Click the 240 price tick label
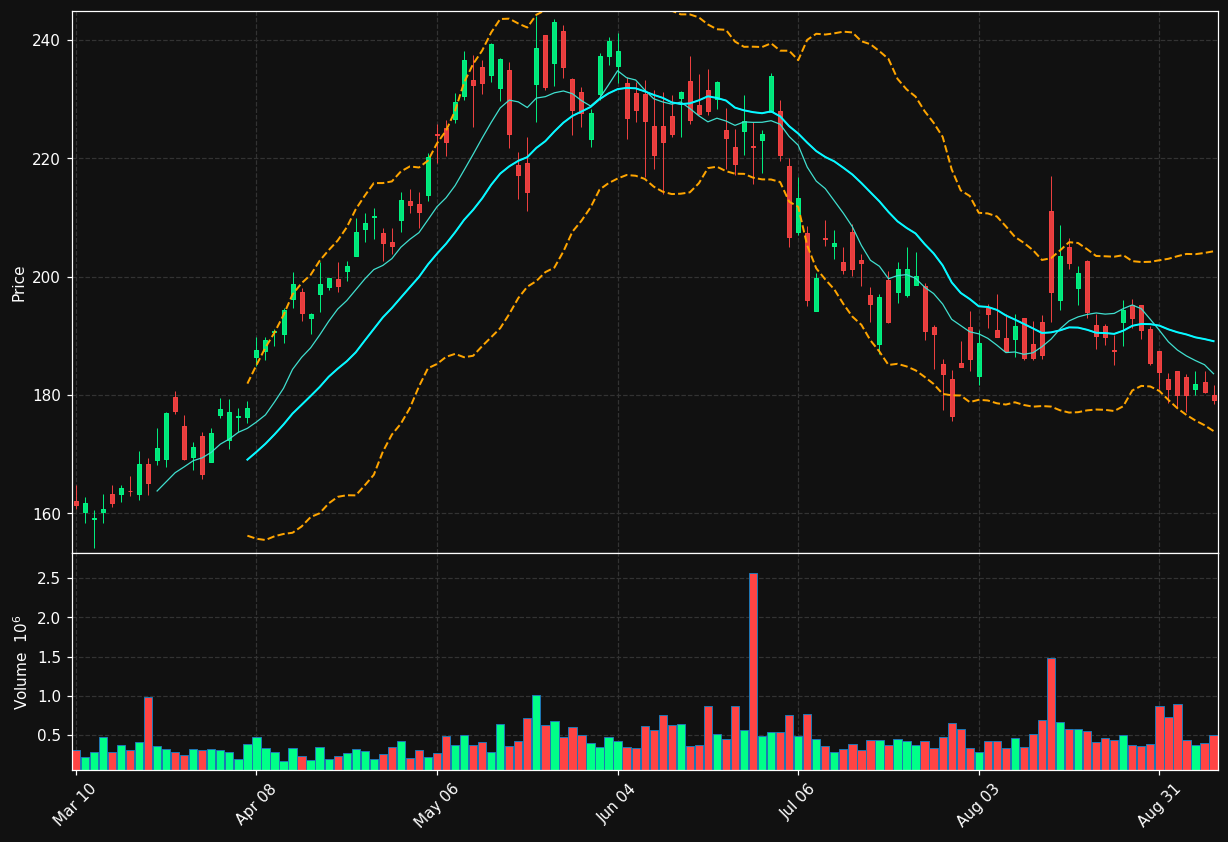This screenshot has height=842, width=1228. pyautogui.click(x=46, y=41)
